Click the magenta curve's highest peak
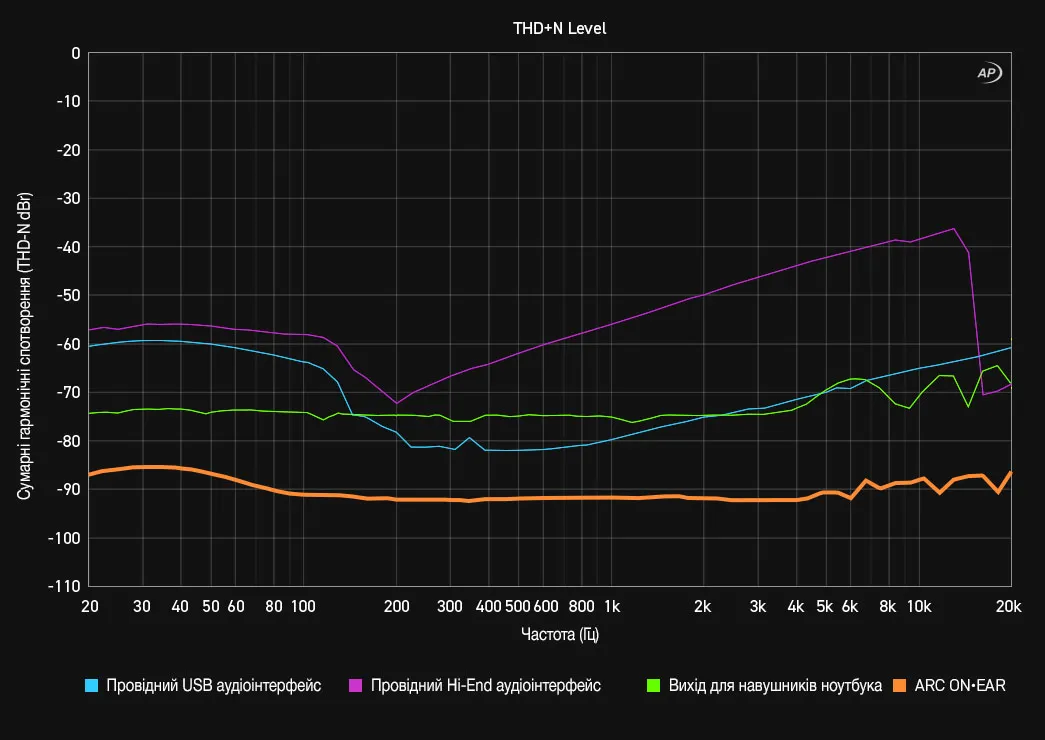The width and height of the screenshot is (1045, 740). pyautogui.click(x=953, y=229)
